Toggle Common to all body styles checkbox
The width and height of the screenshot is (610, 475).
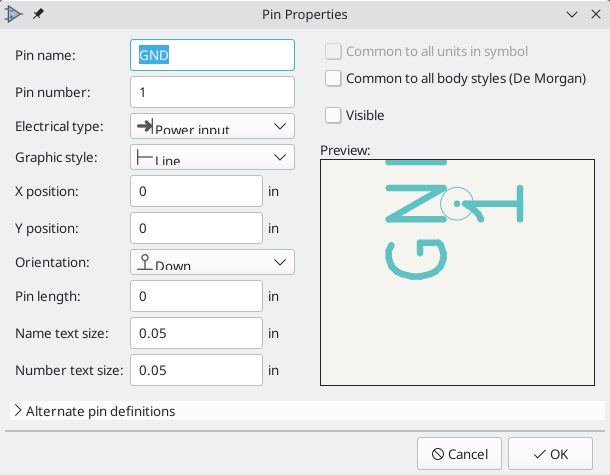[334, 78]
